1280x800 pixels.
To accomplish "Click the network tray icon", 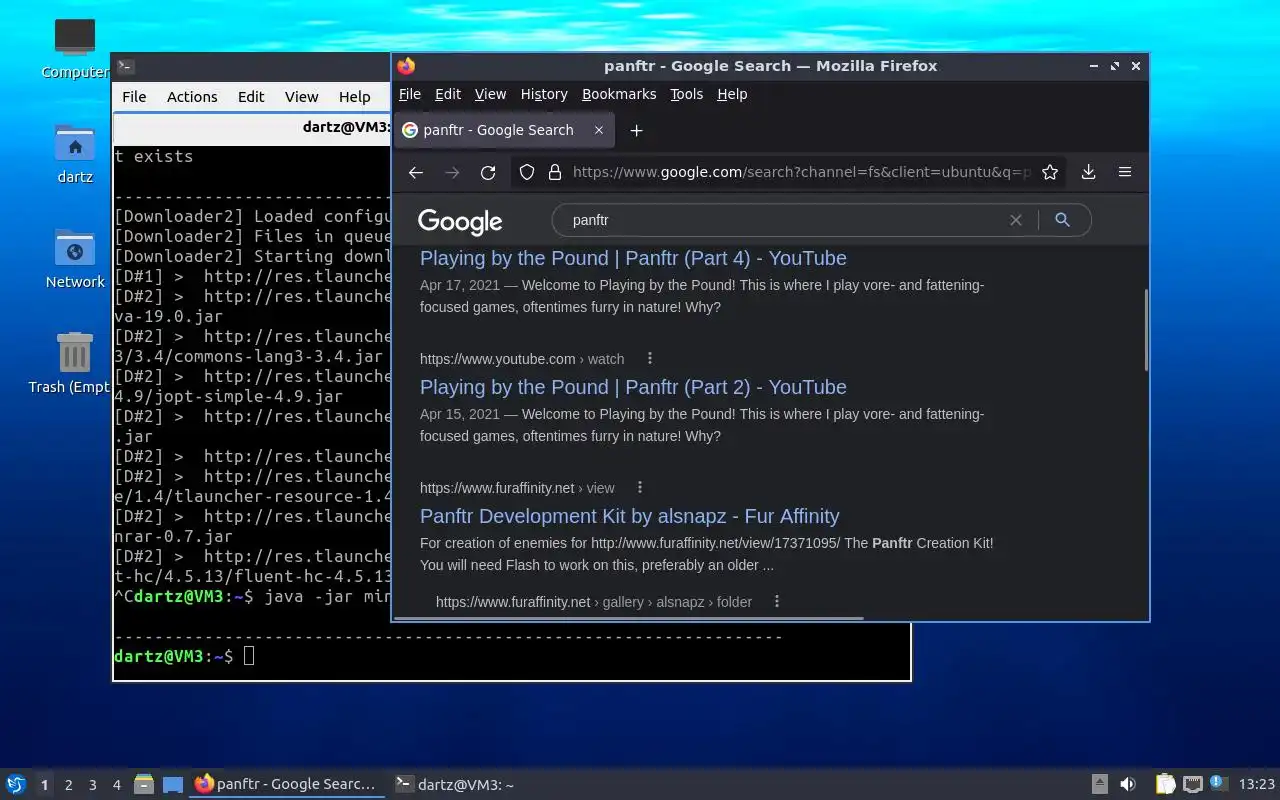I will point(1192,784).
